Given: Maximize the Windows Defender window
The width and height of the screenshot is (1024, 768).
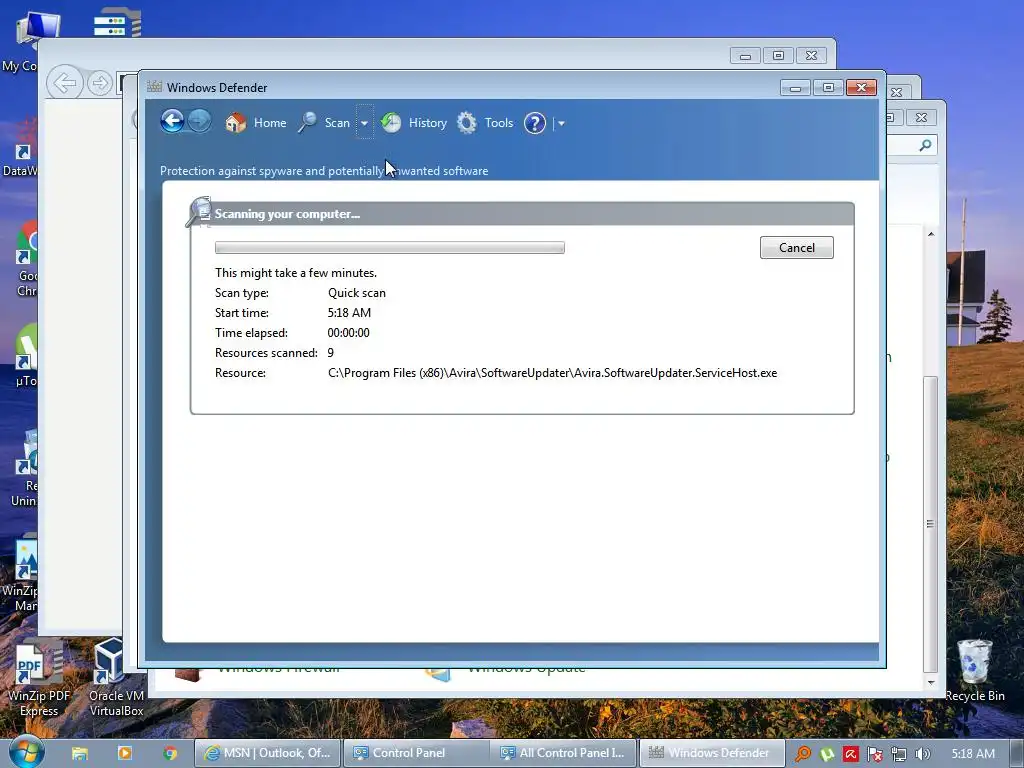Looking at the screenshot, I should click(x=828, y=88).
